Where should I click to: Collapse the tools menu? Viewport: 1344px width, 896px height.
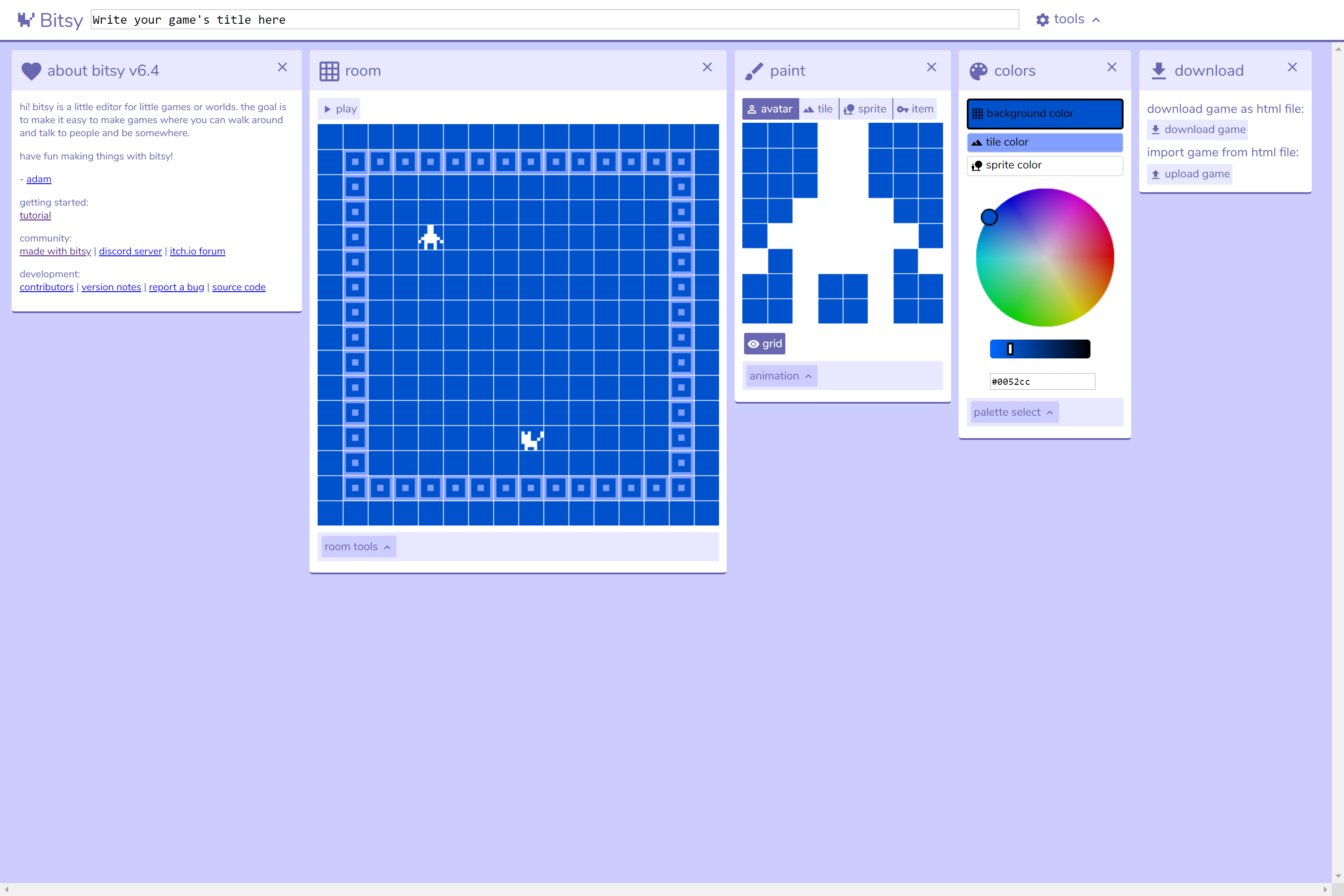pyautogui.click(x=1068, y=19)
